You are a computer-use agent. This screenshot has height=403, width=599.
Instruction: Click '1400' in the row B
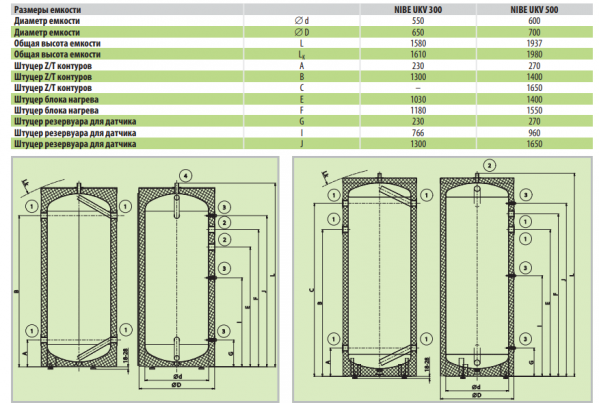click(x=534, y=77)
